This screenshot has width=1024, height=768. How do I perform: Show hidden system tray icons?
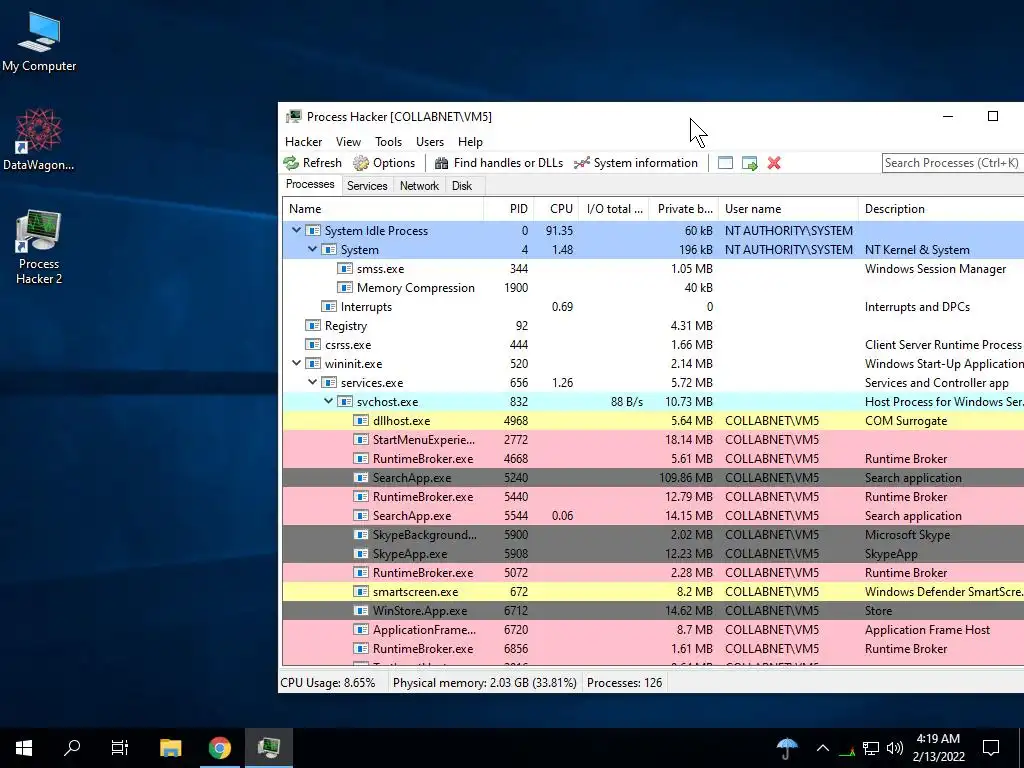823,748
